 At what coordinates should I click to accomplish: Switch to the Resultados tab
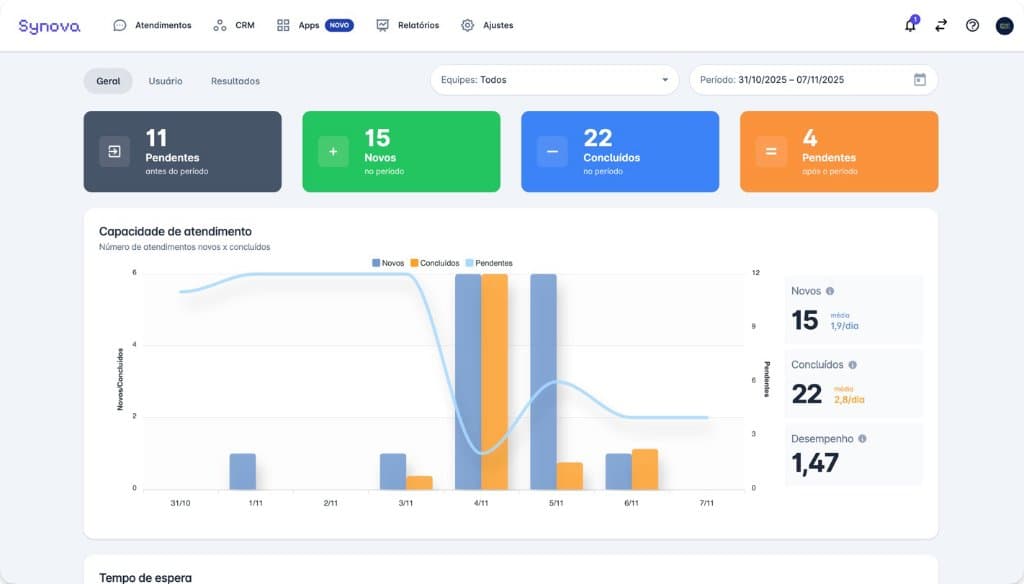235,81
